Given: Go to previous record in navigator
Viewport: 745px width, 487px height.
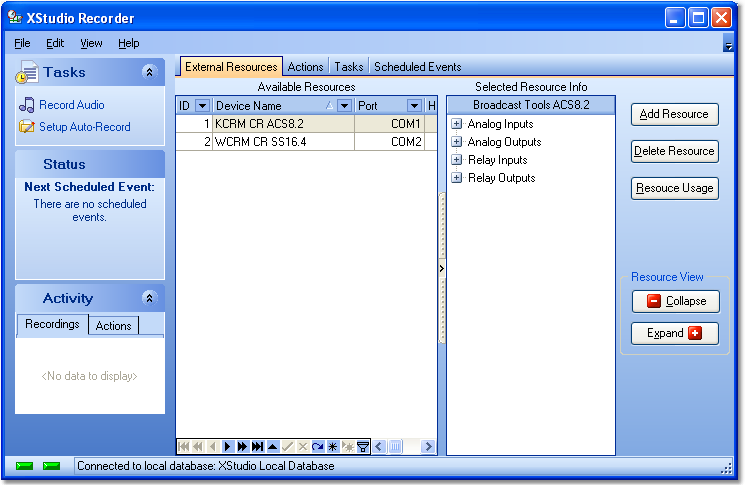Looking at the screenshot, I should (x=212, y=447).
